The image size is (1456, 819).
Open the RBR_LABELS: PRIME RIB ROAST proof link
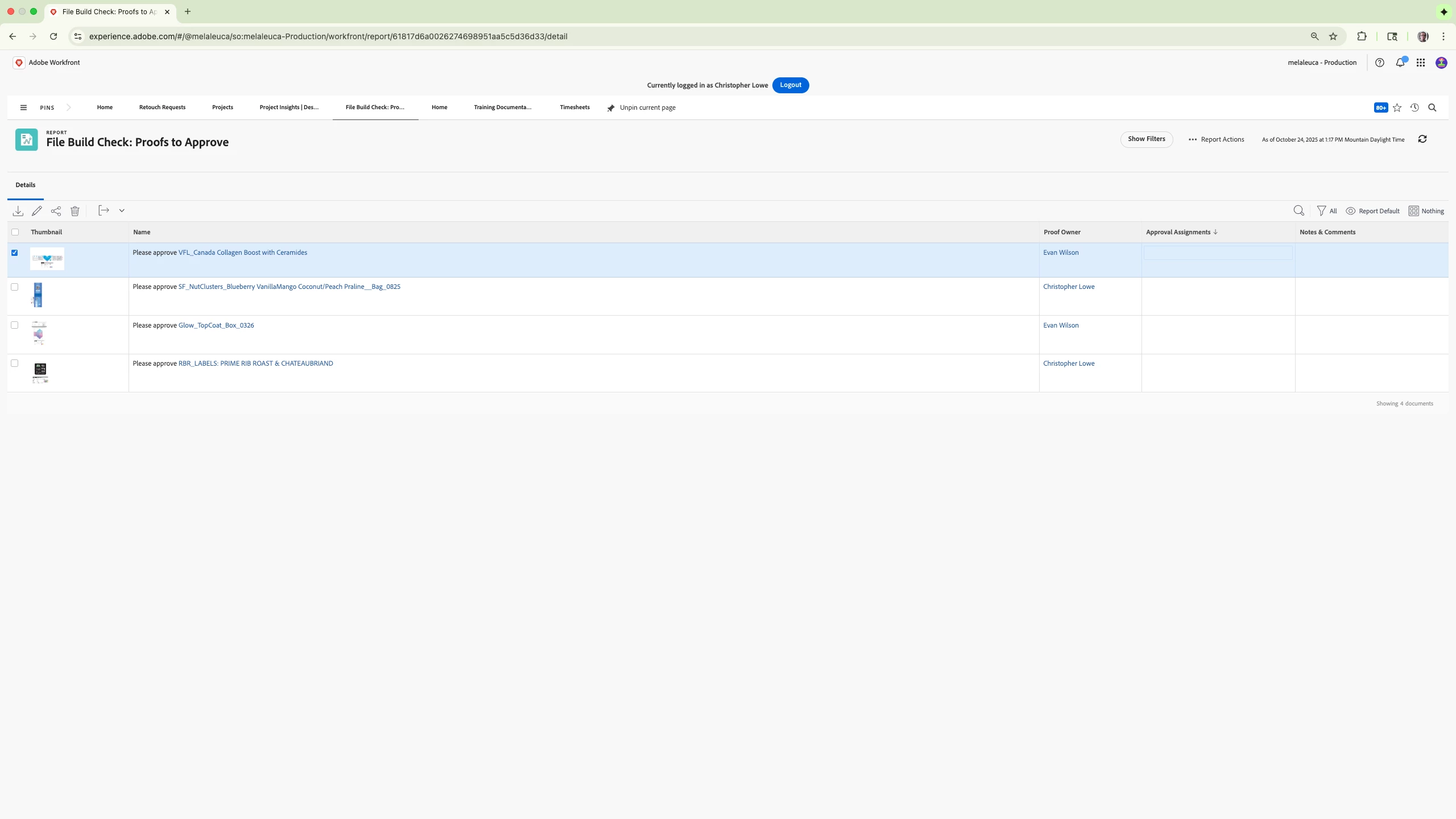pyautogui.click(x=255, y=363)
